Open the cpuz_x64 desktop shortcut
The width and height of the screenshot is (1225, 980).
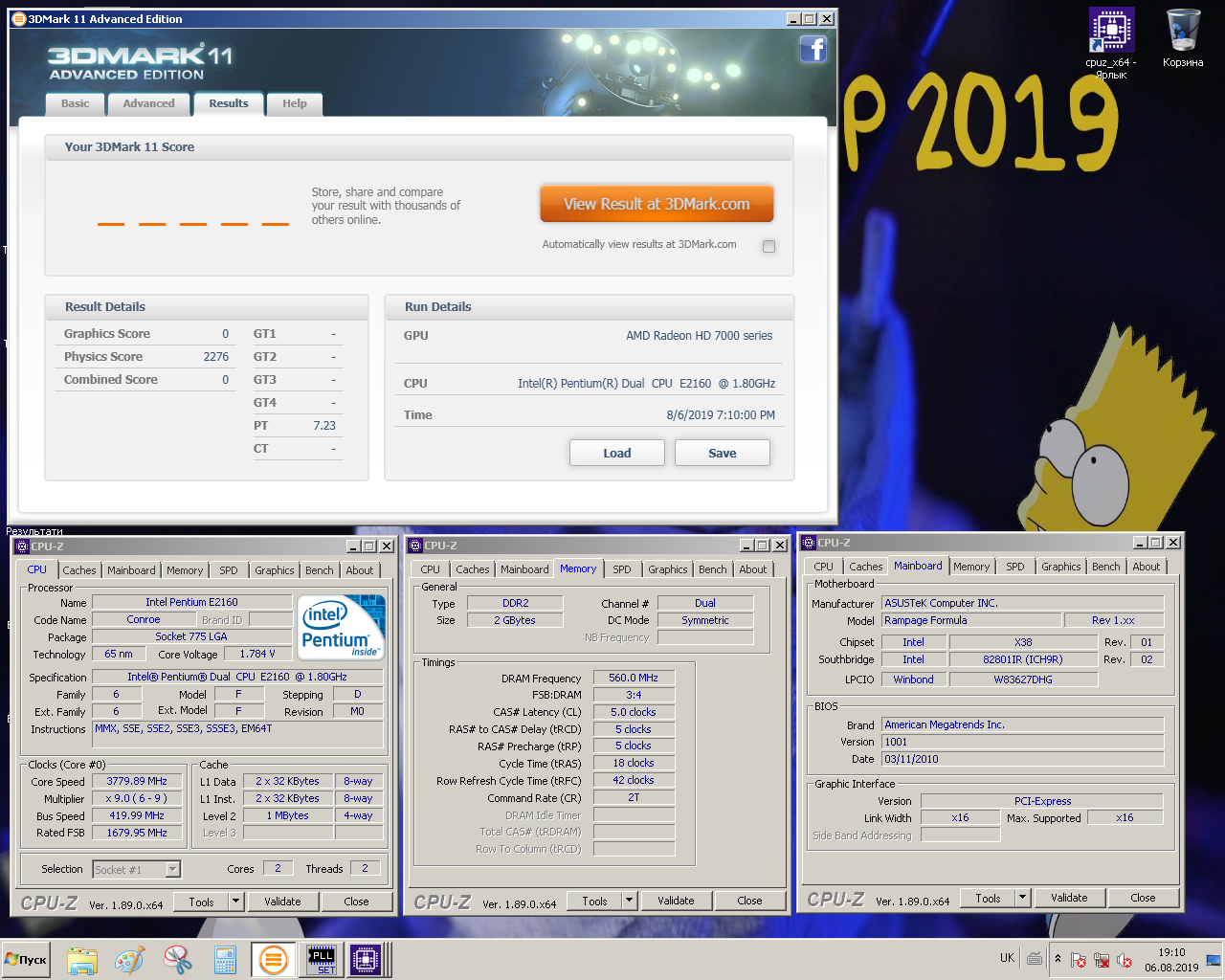coord(1111,44)
